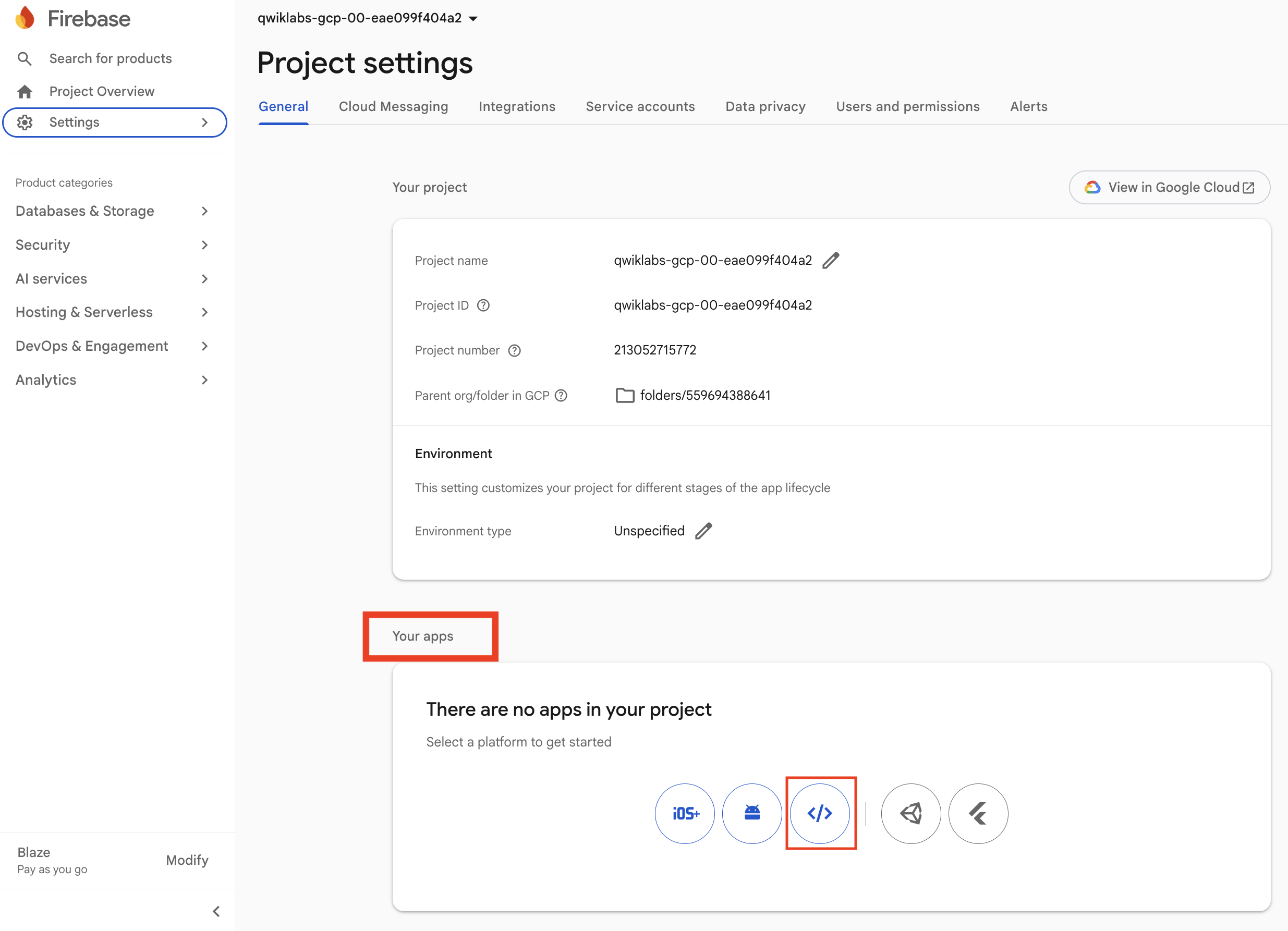Viewport: 1288px width, 931px height.
Task: Click the Settings gear icon
Action: coord(25,122)
